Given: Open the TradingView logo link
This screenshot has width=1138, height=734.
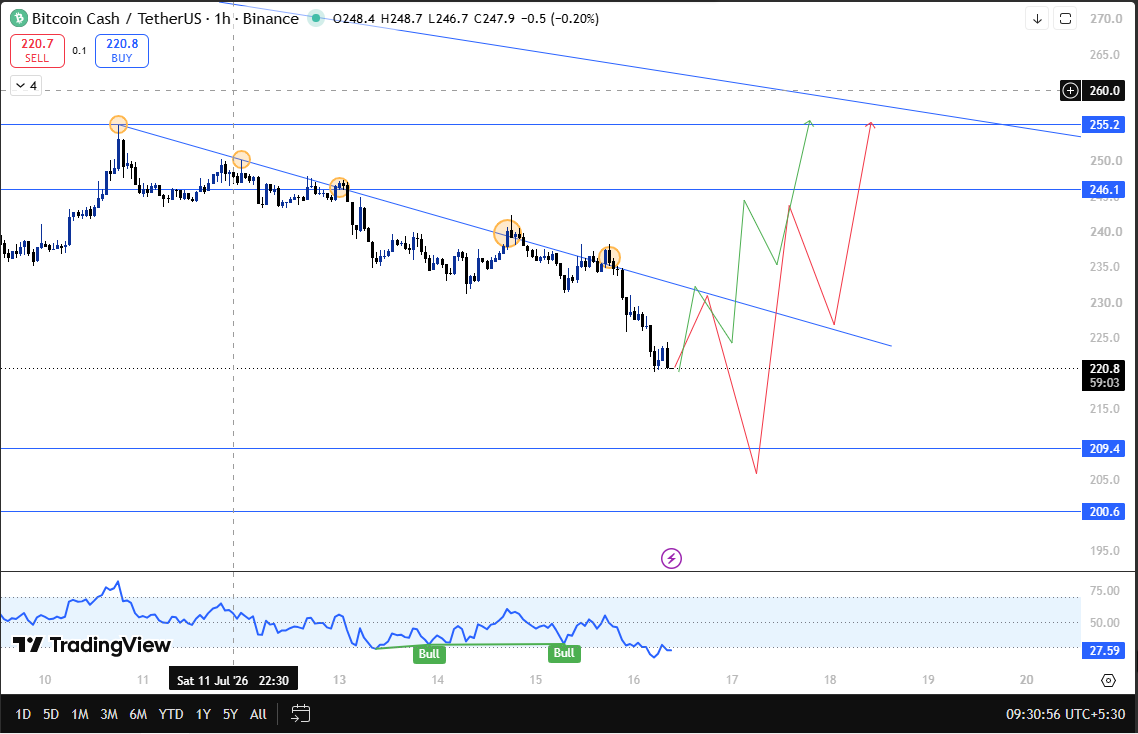Looking at the screenshot, I should [x=92, y=645].
